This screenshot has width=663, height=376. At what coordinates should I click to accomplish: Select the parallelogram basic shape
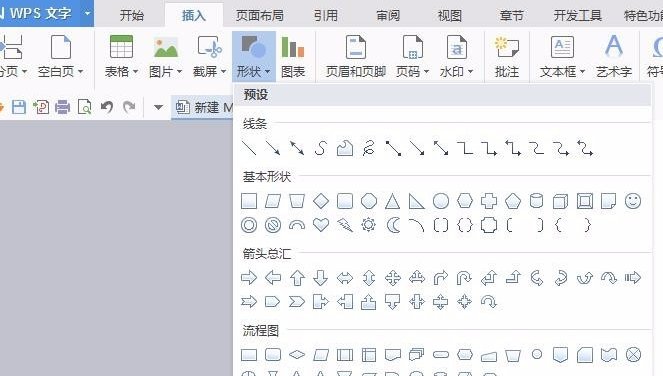click(273, 201)
